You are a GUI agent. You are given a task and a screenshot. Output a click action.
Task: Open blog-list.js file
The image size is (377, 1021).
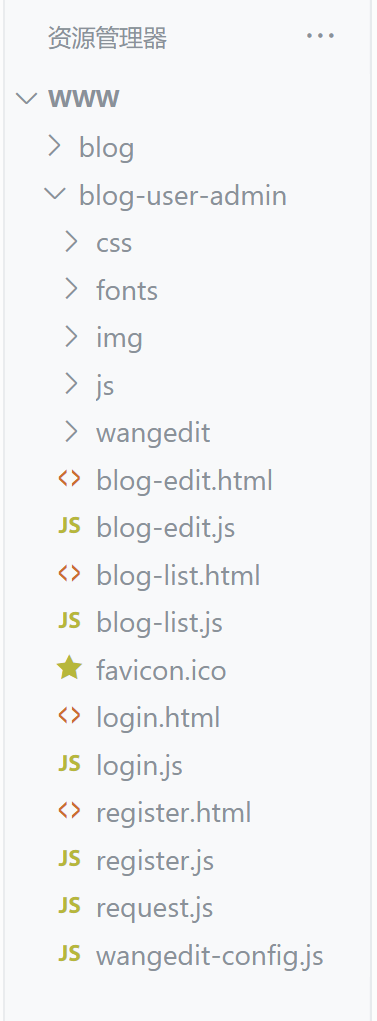tap(188, 622)
